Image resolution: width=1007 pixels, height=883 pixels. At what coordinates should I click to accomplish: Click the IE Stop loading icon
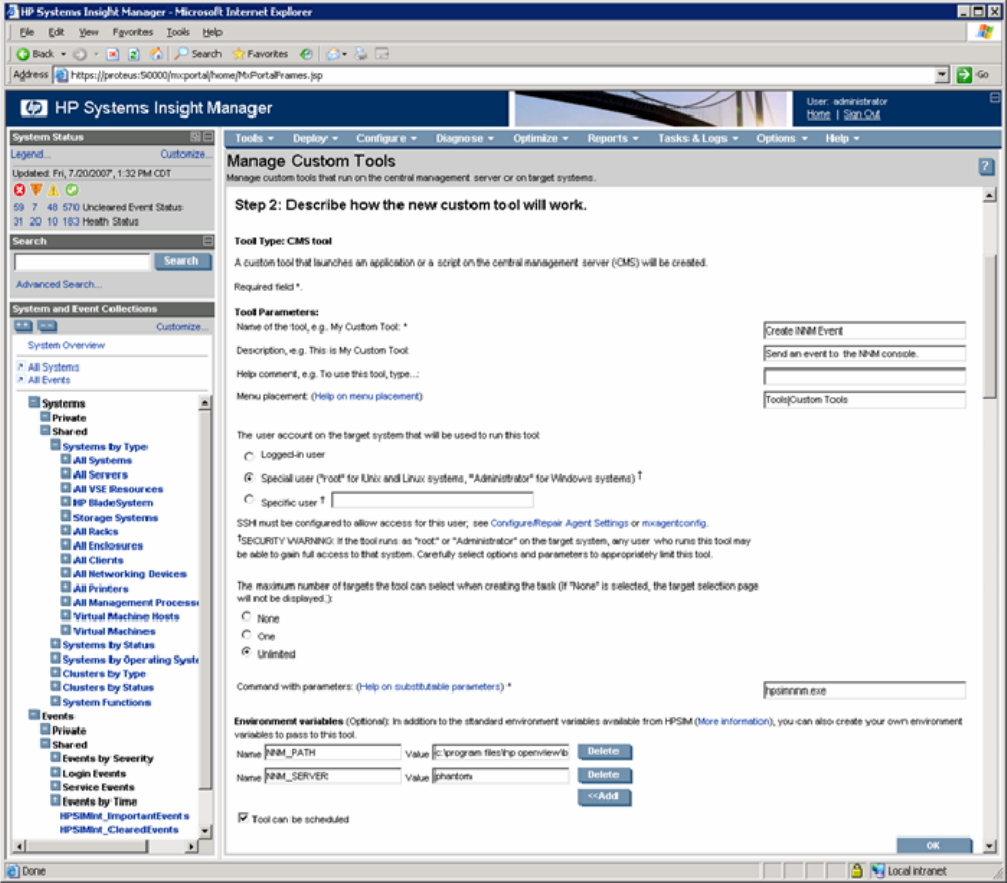112,54
